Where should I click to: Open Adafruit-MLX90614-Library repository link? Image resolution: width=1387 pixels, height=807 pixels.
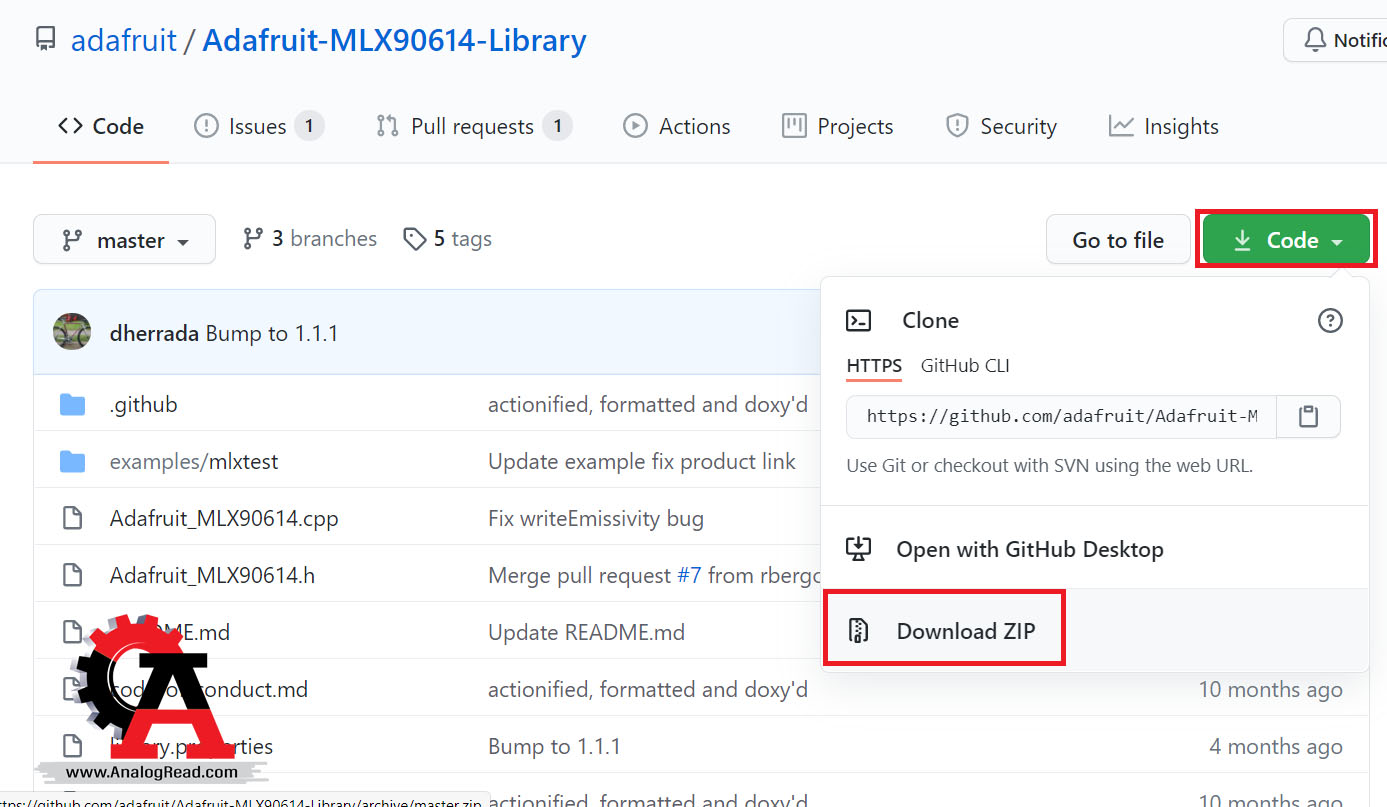(394, 41)
